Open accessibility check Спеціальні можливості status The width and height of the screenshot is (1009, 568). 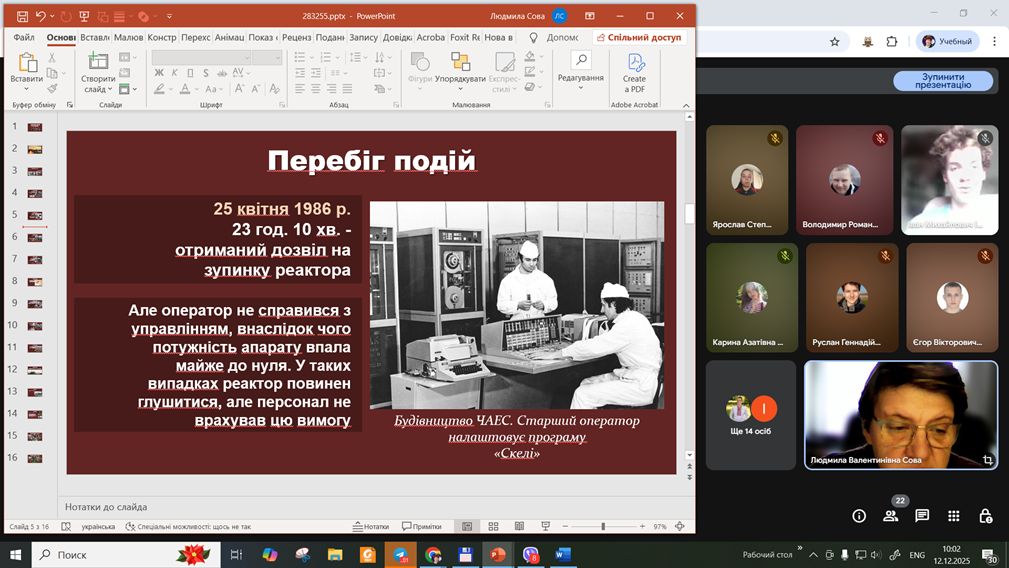[188, 526]
